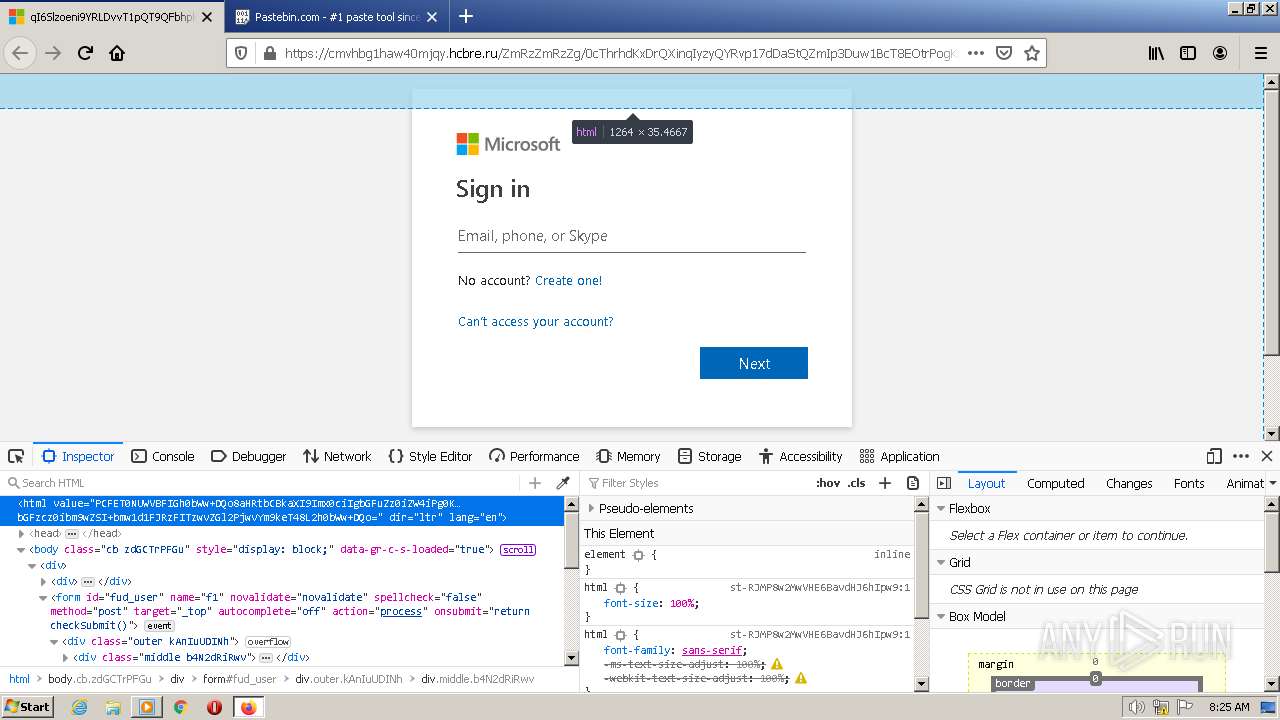1280x720 pixels.
Task: Collapse the Flexbox section
Action: (x=940, y=508)
